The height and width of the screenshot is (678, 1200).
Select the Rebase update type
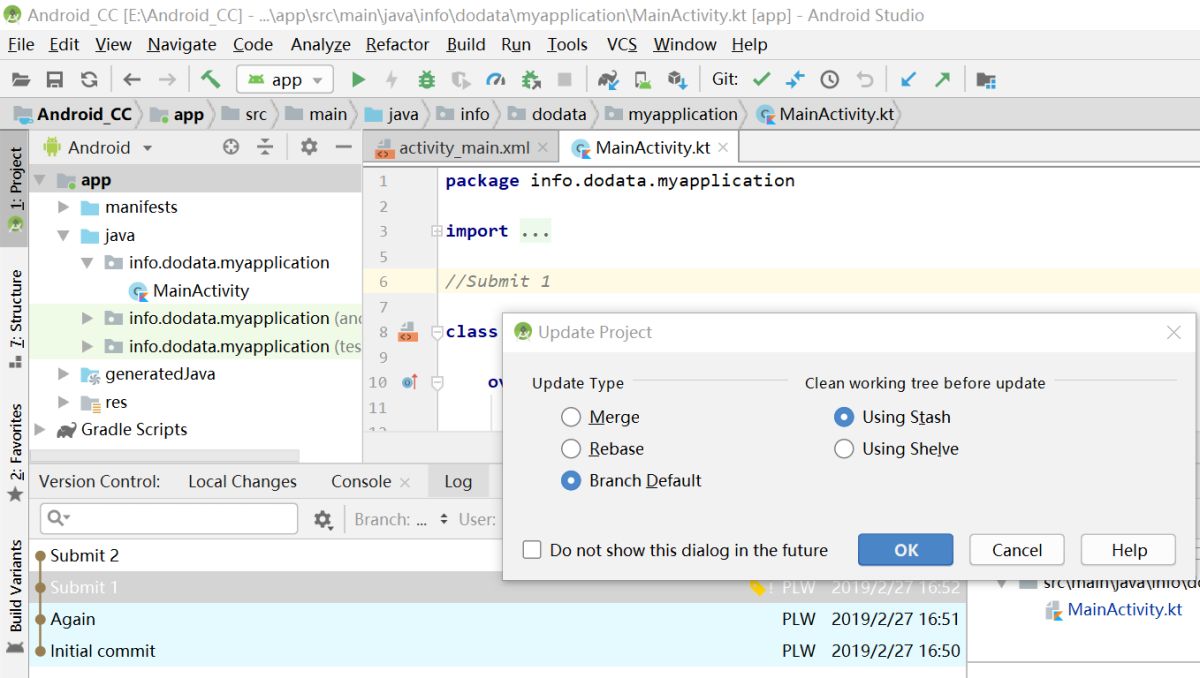click(571, 449)
